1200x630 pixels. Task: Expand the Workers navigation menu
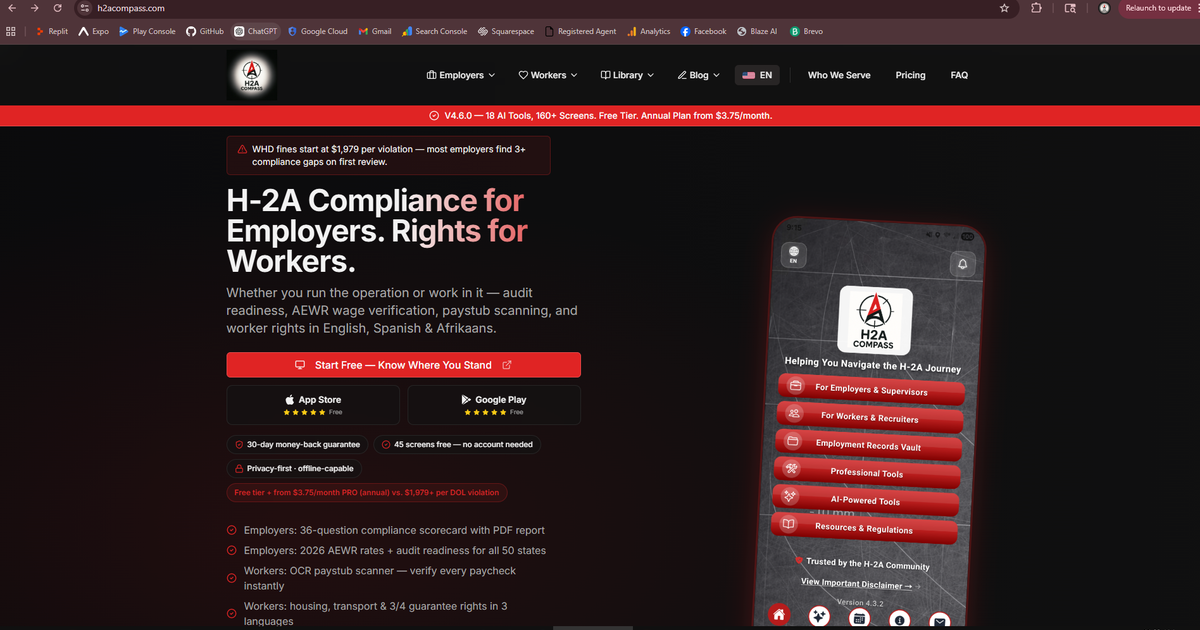(548, 75)
